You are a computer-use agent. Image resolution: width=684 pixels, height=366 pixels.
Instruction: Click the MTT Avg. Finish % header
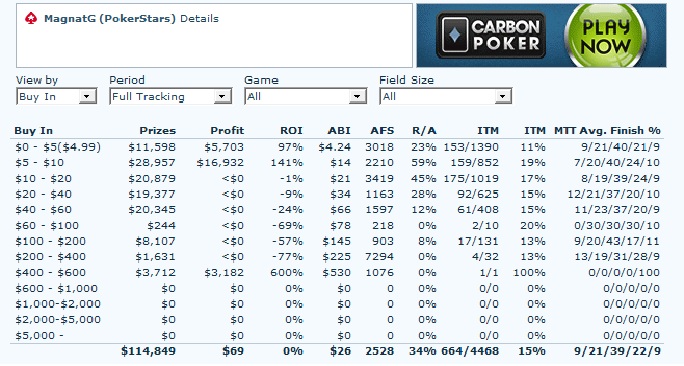(x=607, y=130)
